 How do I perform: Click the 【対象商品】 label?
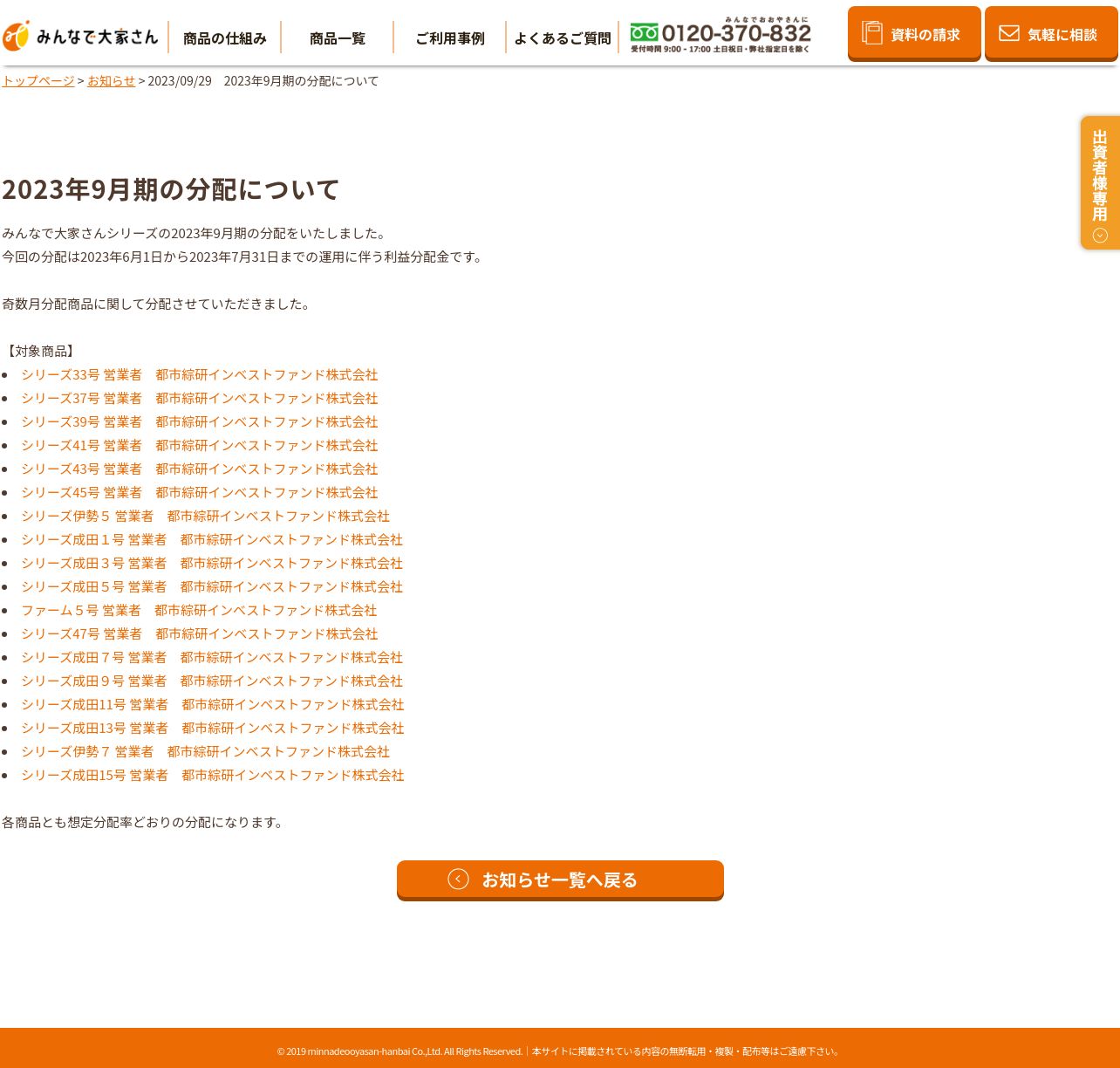point(40,351)
